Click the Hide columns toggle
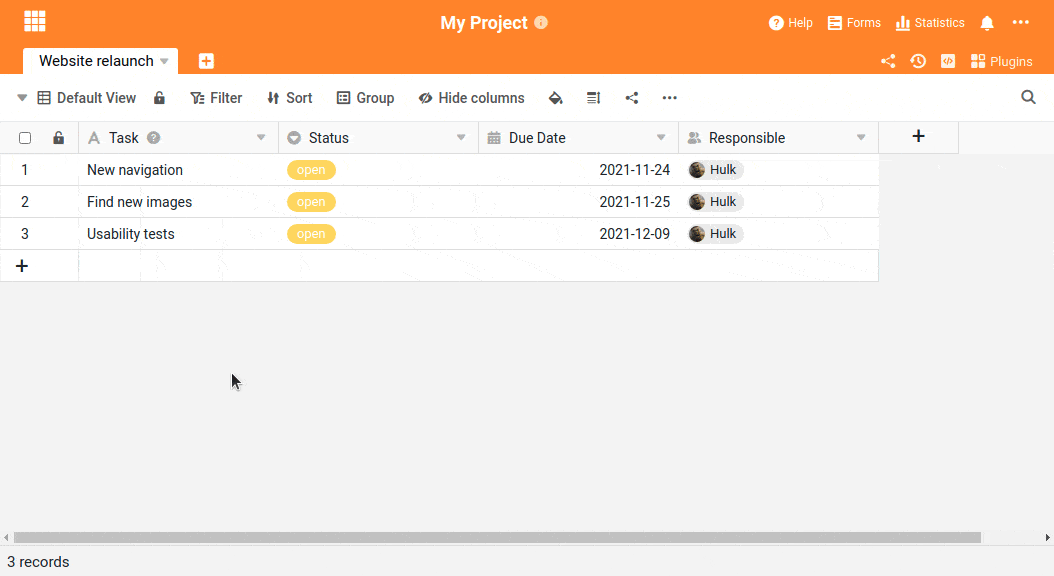 [x=471, y=98]
